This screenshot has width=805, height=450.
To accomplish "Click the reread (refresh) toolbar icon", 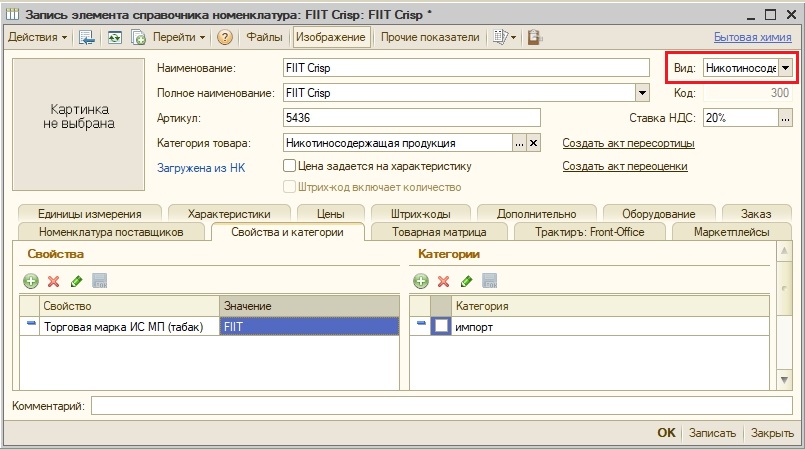I will pos(114,37).
